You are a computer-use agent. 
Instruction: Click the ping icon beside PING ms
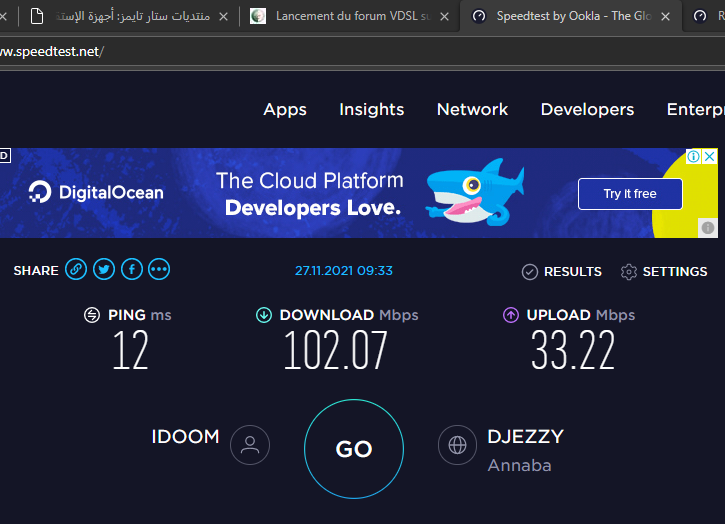pyautogui.click(x=92, y=315)
